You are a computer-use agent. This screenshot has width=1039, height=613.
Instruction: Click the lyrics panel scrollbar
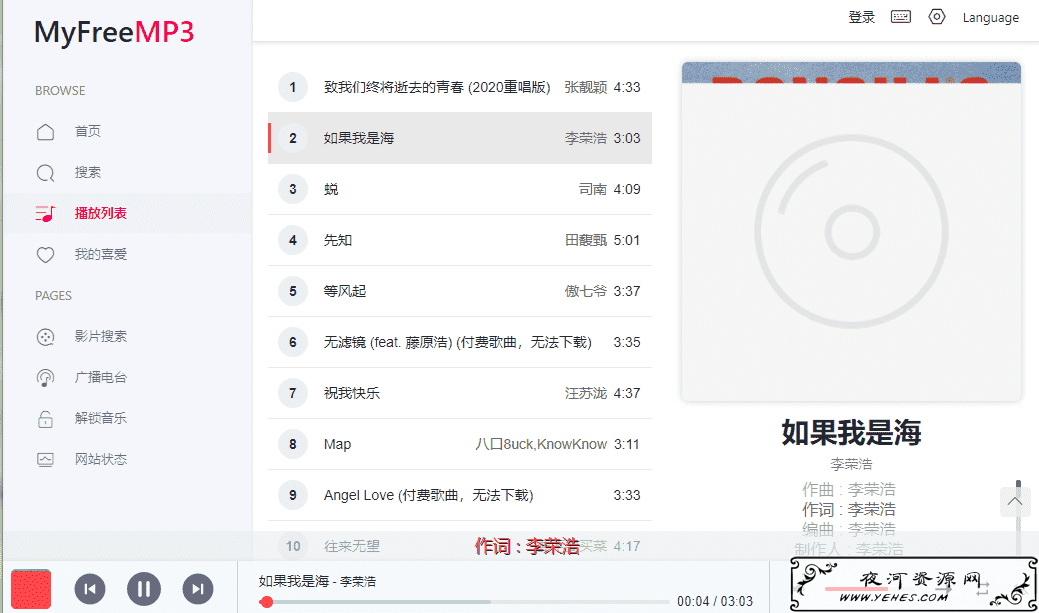(x=1018, y=517)
